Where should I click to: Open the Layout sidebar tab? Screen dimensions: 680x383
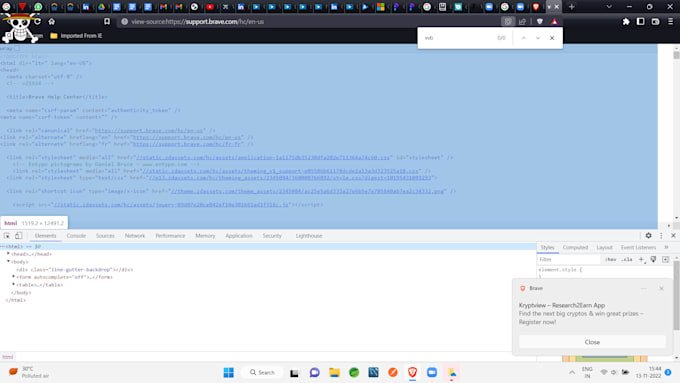(x=604, y=247)
